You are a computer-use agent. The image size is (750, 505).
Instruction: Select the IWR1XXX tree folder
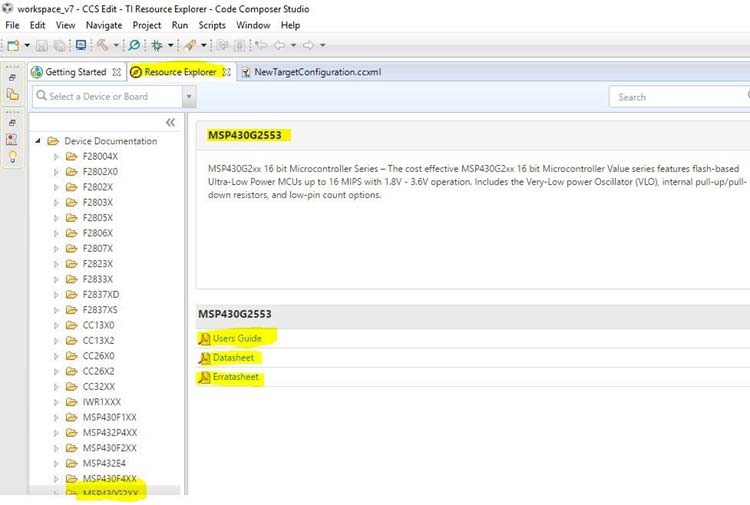tap(101, 402)
